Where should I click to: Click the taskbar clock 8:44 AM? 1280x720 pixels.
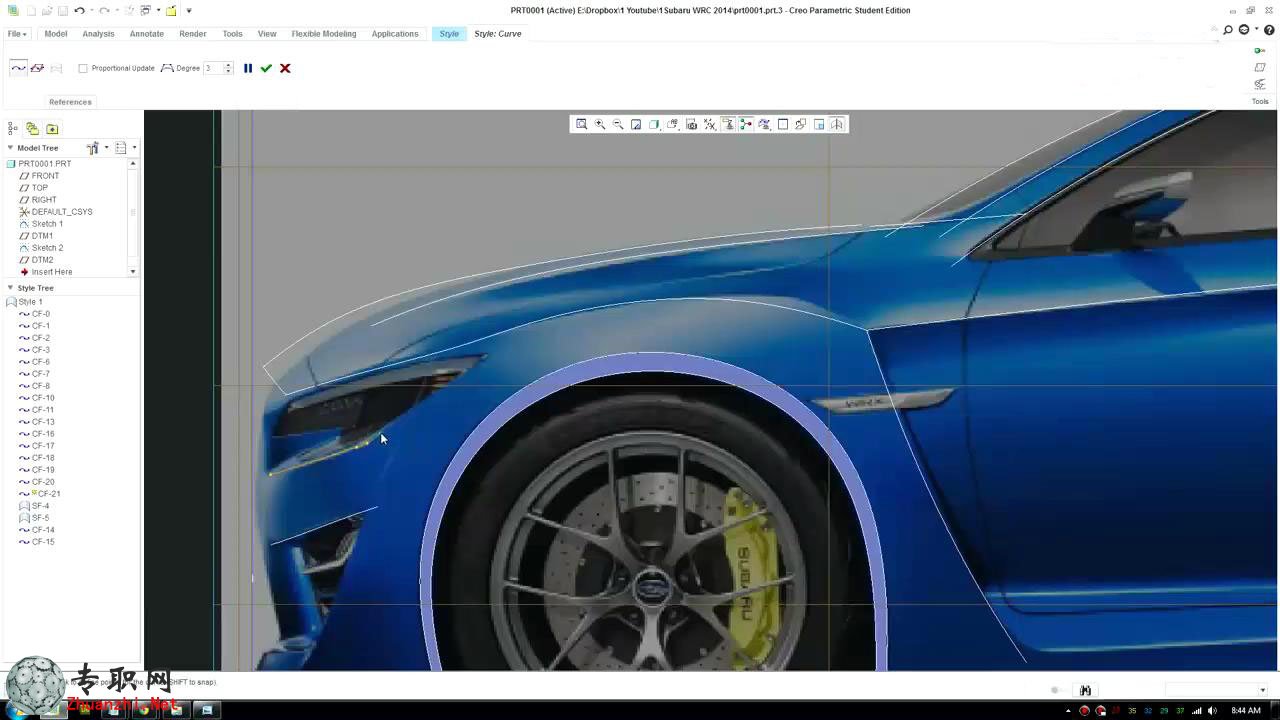[1246, 711]
